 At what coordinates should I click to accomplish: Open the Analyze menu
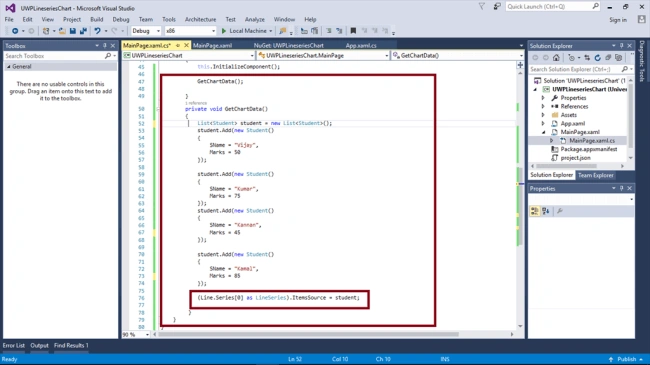point(255,19)
